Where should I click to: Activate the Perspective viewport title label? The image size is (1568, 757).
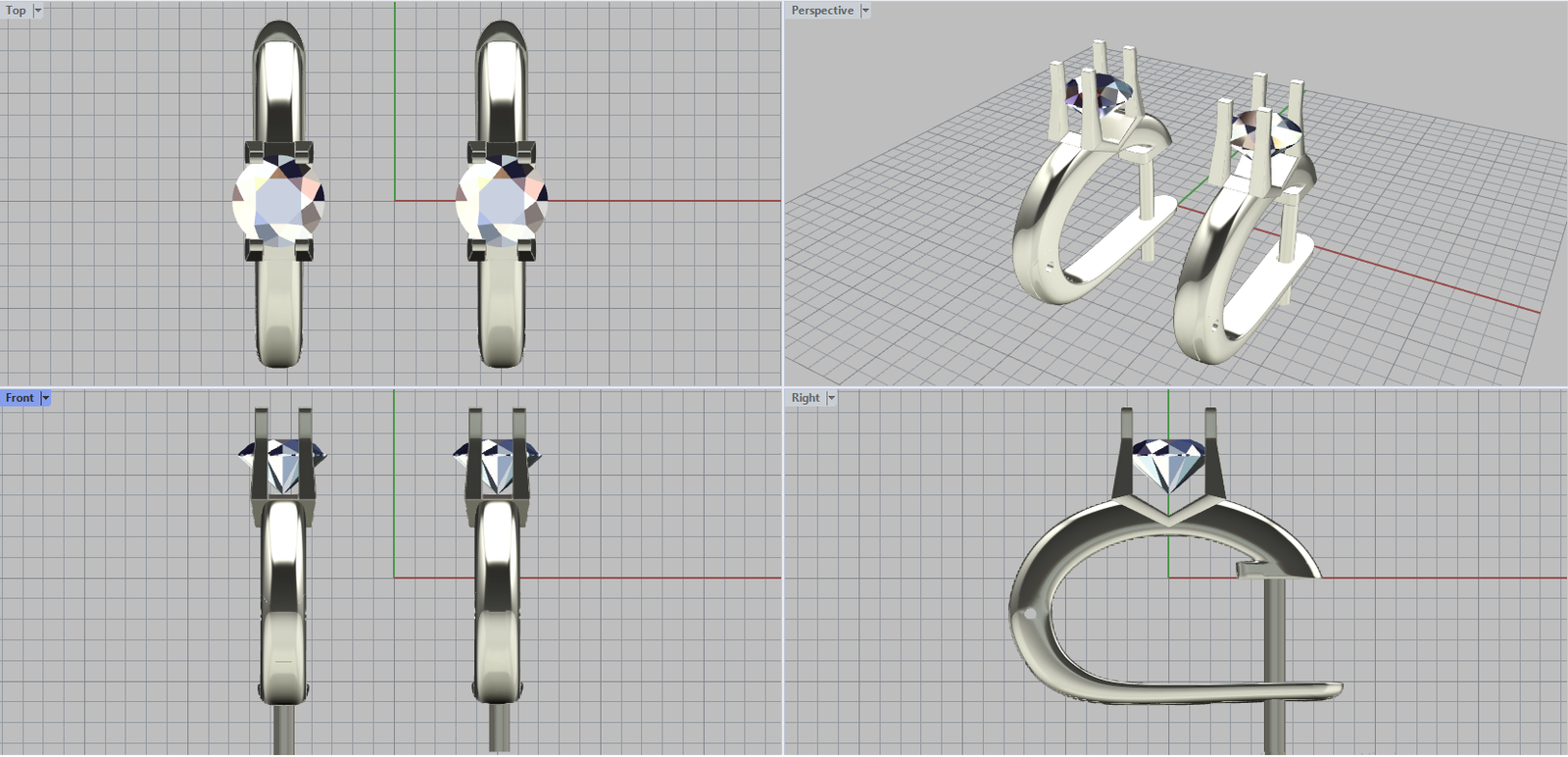(x=821, y=11)
